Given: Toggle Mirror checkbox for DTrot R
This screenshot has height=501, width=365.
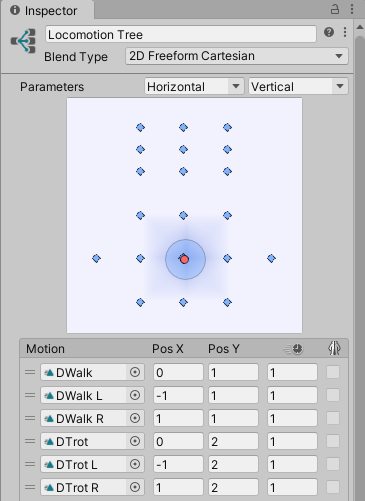Looking at the screenshot, I should tap(333, 487).
